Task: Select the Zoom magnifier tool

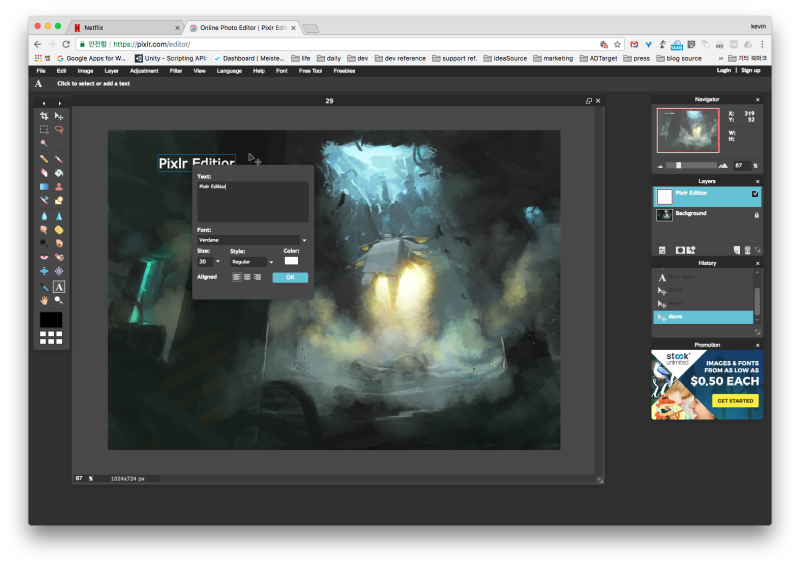Action: [59, 301]
